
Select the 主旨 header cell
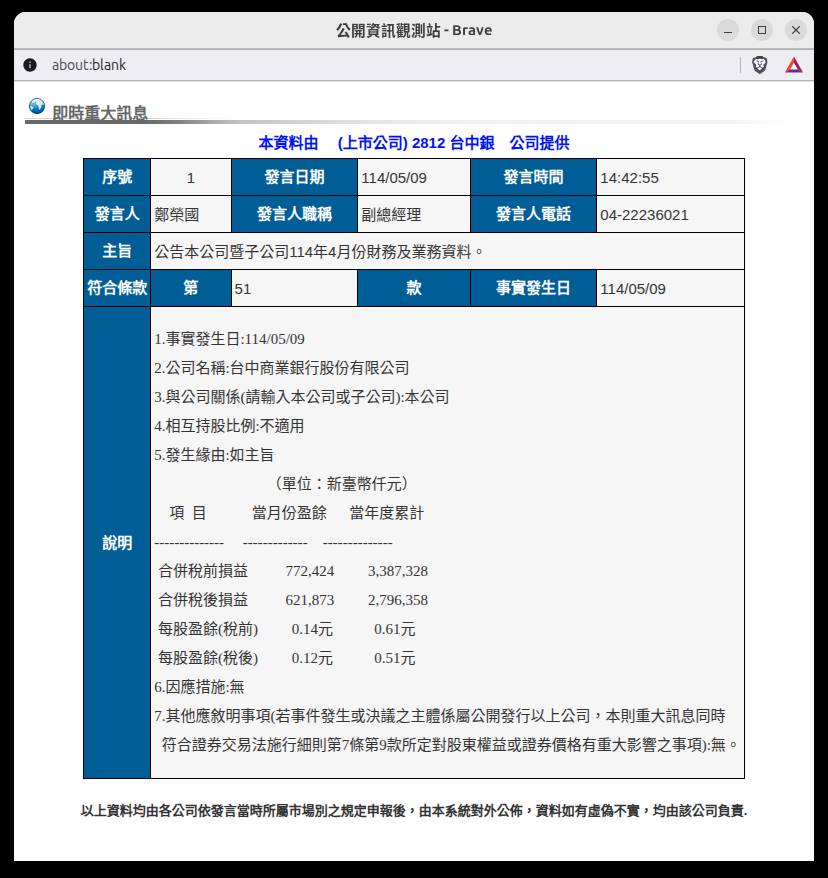click(x=117, y=251)
